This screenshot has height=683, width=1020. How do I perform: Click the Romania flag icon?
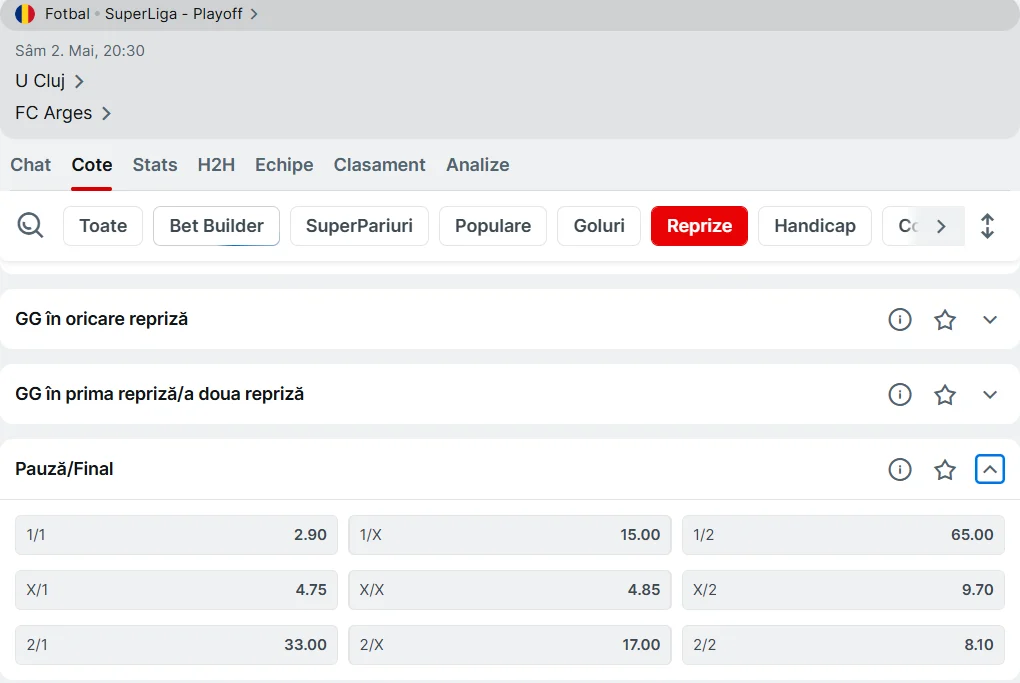[25, 14]
